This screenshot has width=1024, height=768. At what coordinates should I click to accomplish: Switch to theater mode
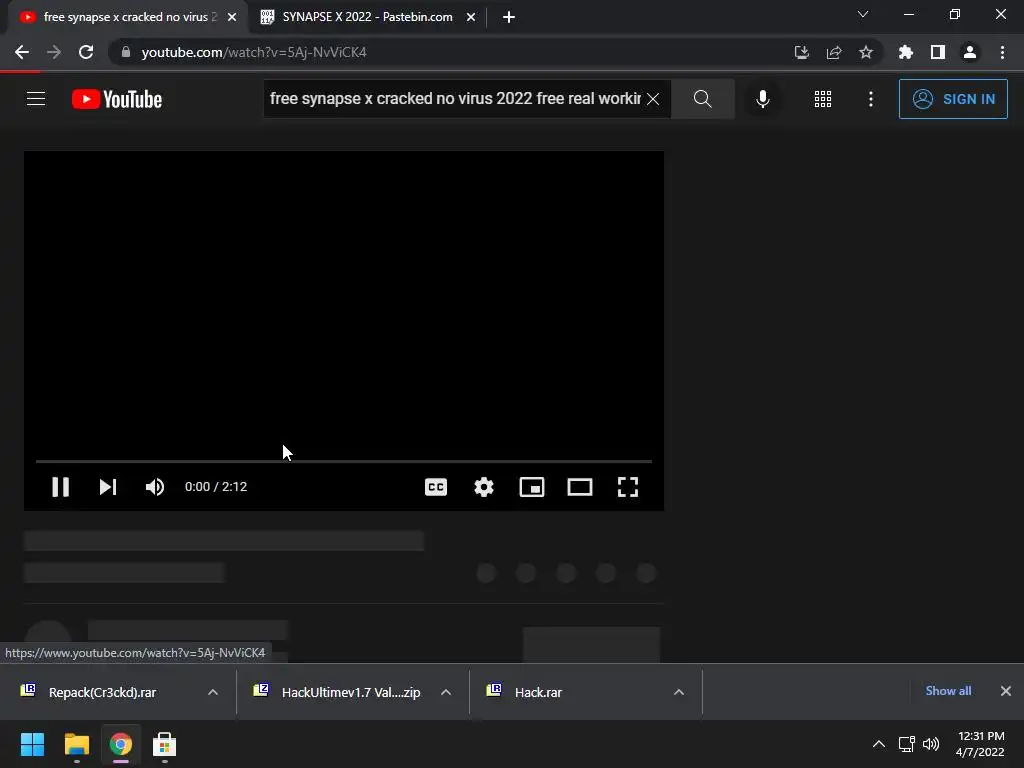pyautogui.click(x=580, y=487)
